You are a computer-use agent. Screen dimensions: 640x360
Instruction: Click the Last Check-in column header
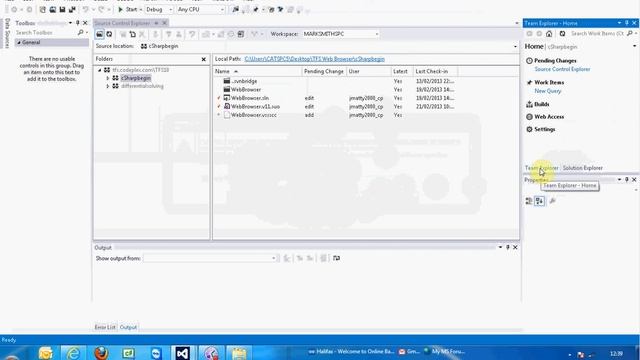click(x=435, y=71)
